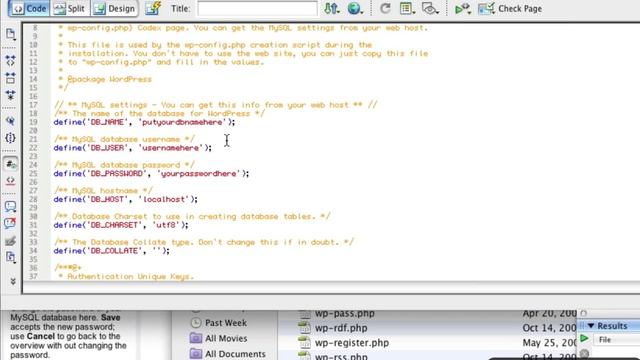Click the '@package WordPress' comment line
This screenshot has height=360, width=640.
coord(109,79)
